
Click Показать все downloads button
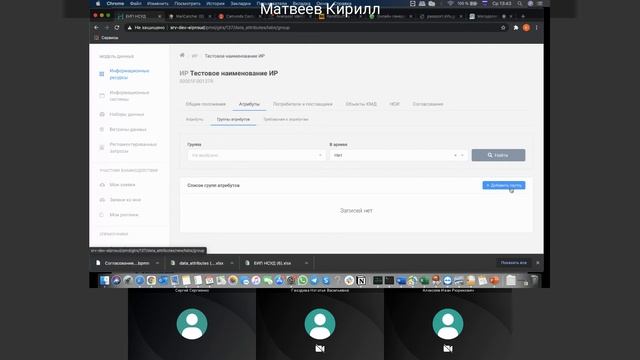coord(513,263)
